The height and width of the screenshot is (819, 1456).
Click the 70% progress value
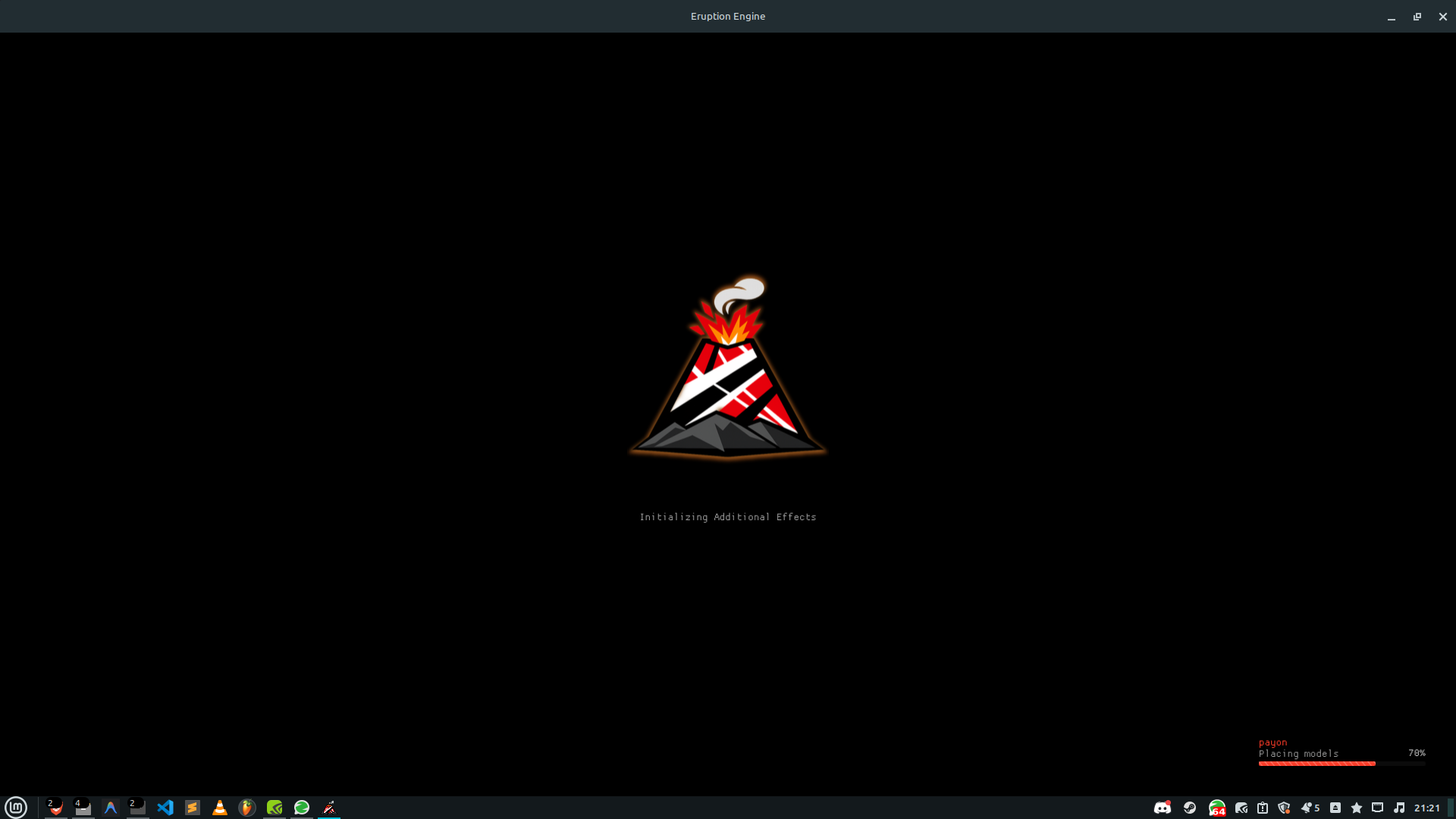click(1417, 753)
